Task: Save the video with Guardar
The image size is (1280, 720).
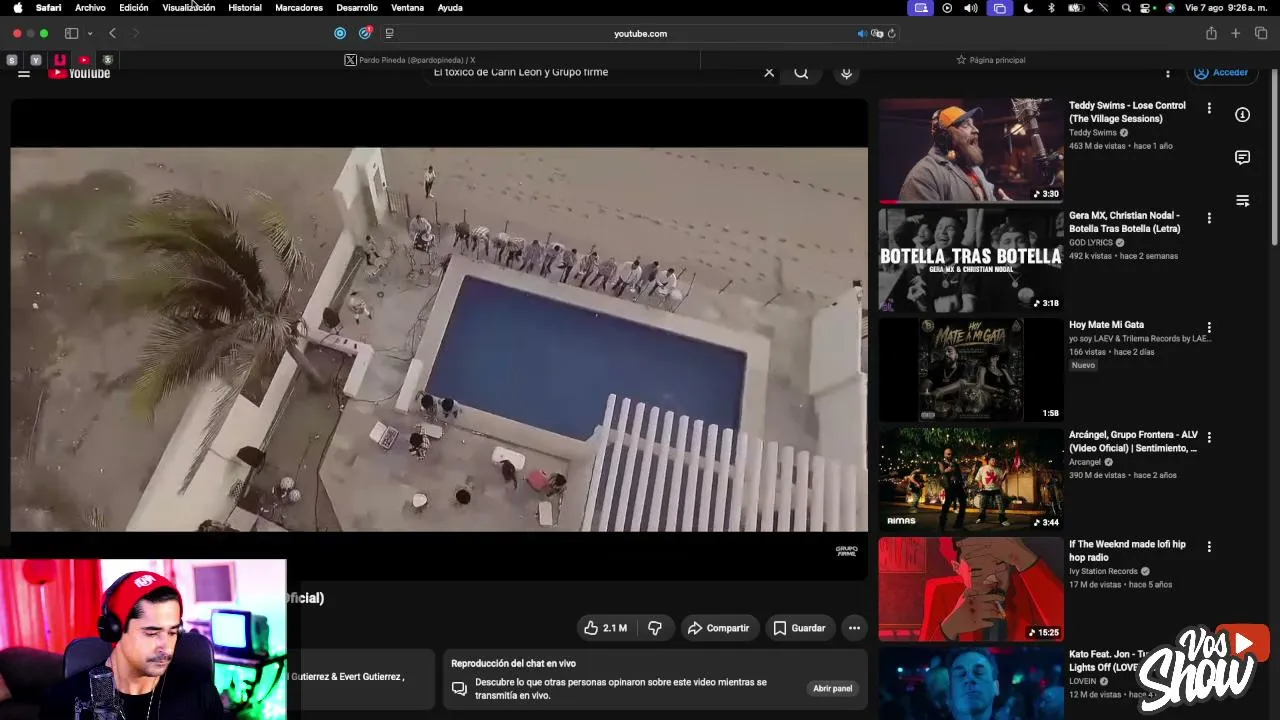Action: pyautogui.click(x=799, y=628)
